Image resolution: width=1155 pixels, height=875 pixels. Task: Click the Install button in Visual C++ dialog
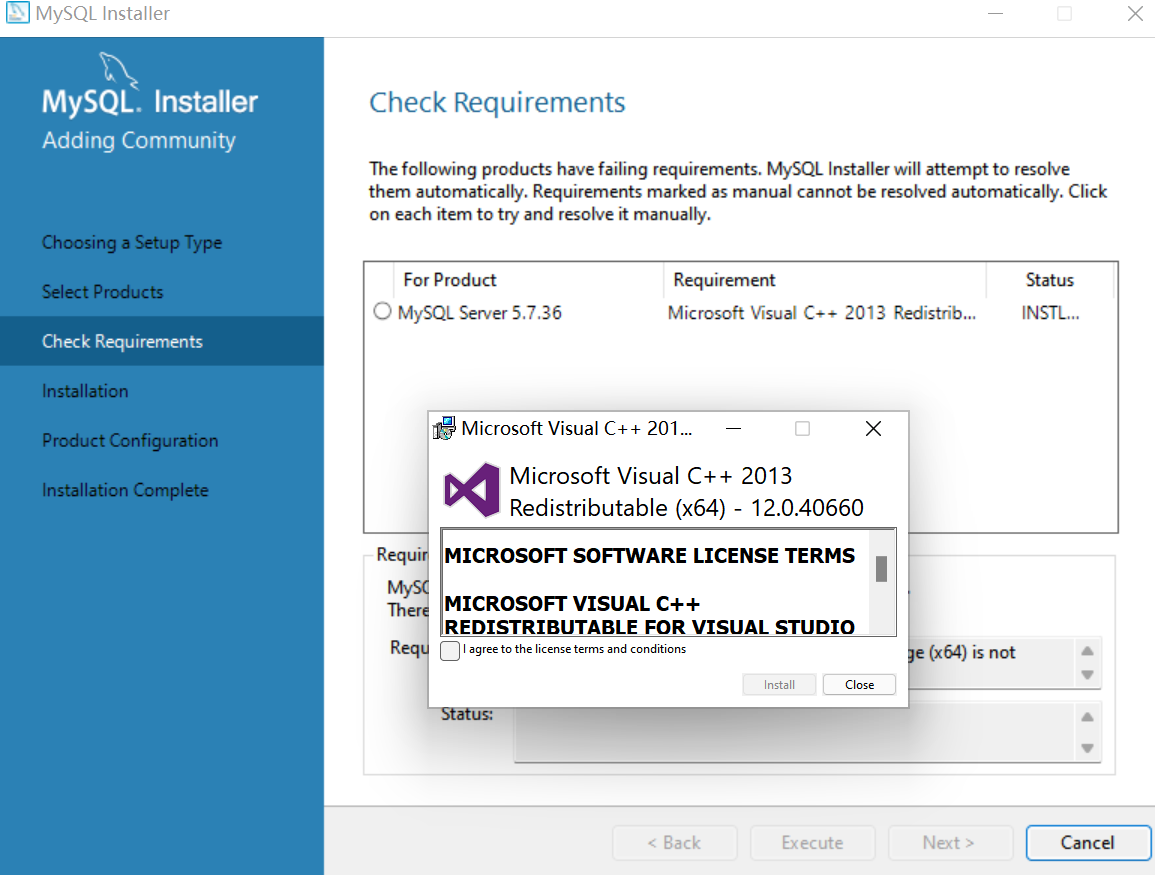(x=779, y=685)
